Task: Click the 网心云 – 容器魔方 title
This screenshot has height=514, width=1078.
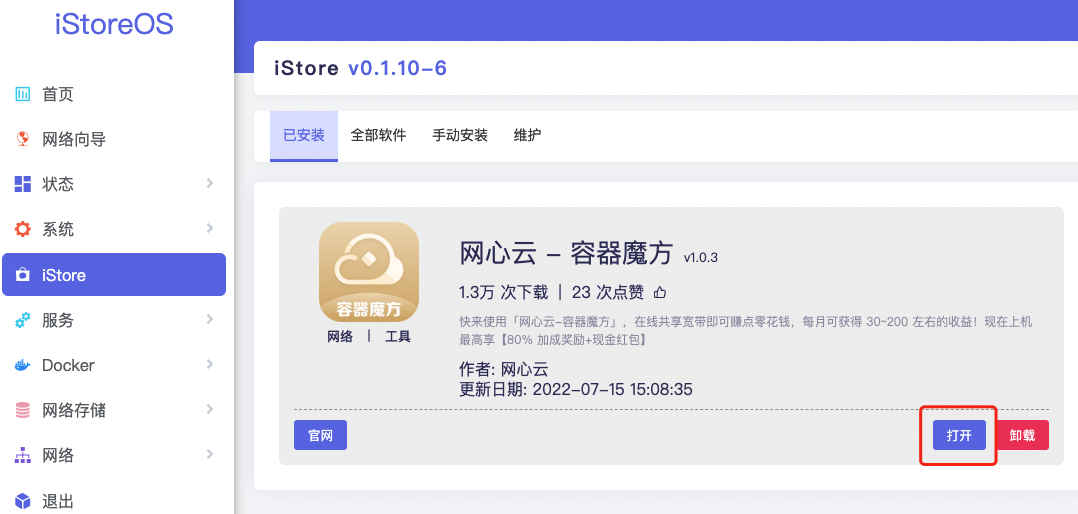Action: point(566,254)
